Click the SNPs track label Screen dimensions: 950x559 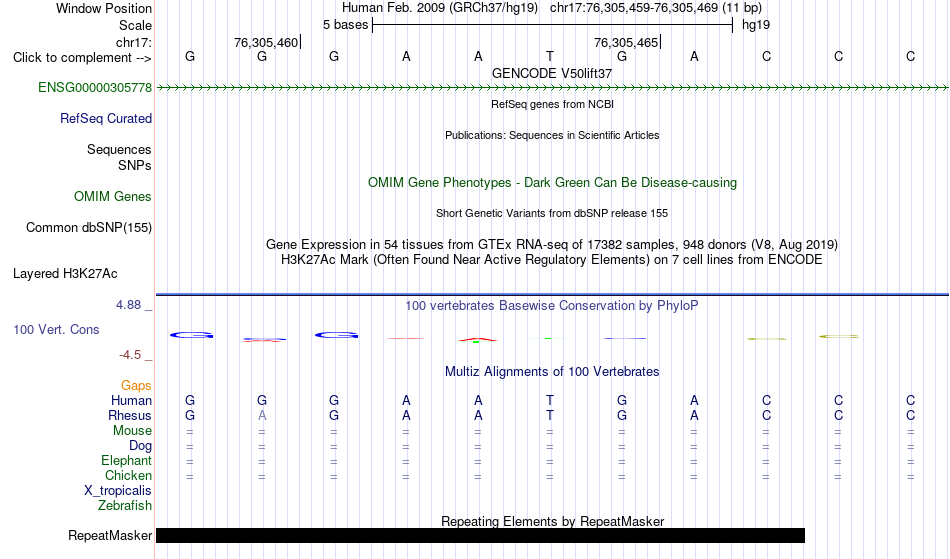pos(135,166)
